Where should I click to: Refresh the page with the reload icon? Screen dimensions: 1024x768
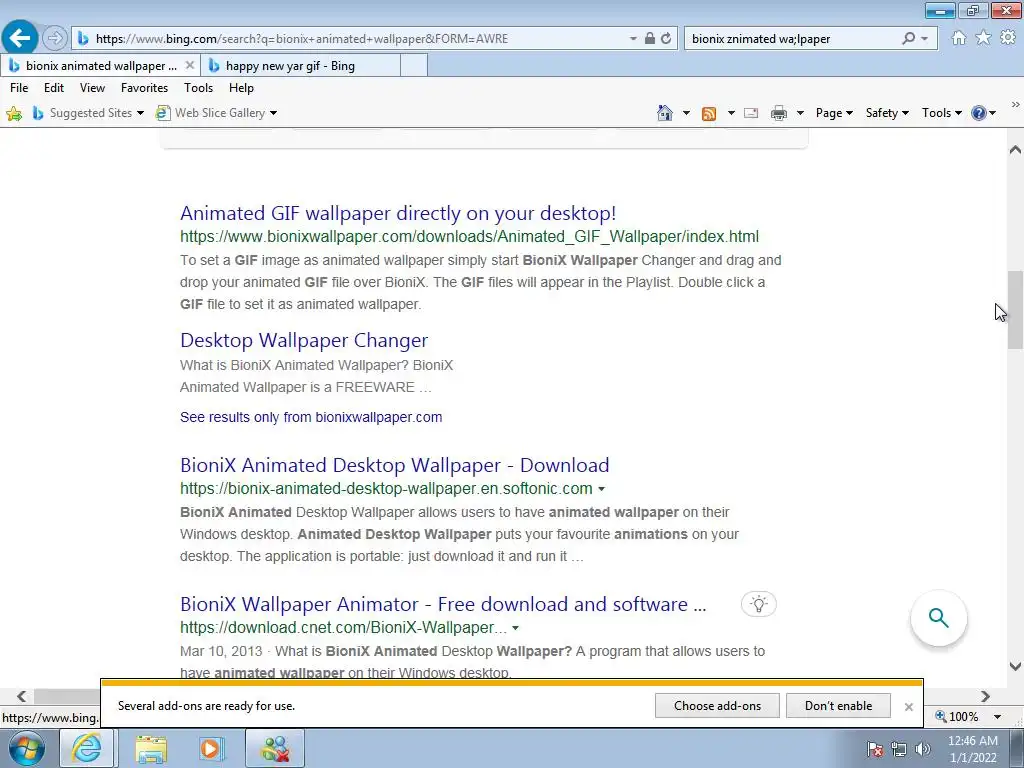pos(665,39)
